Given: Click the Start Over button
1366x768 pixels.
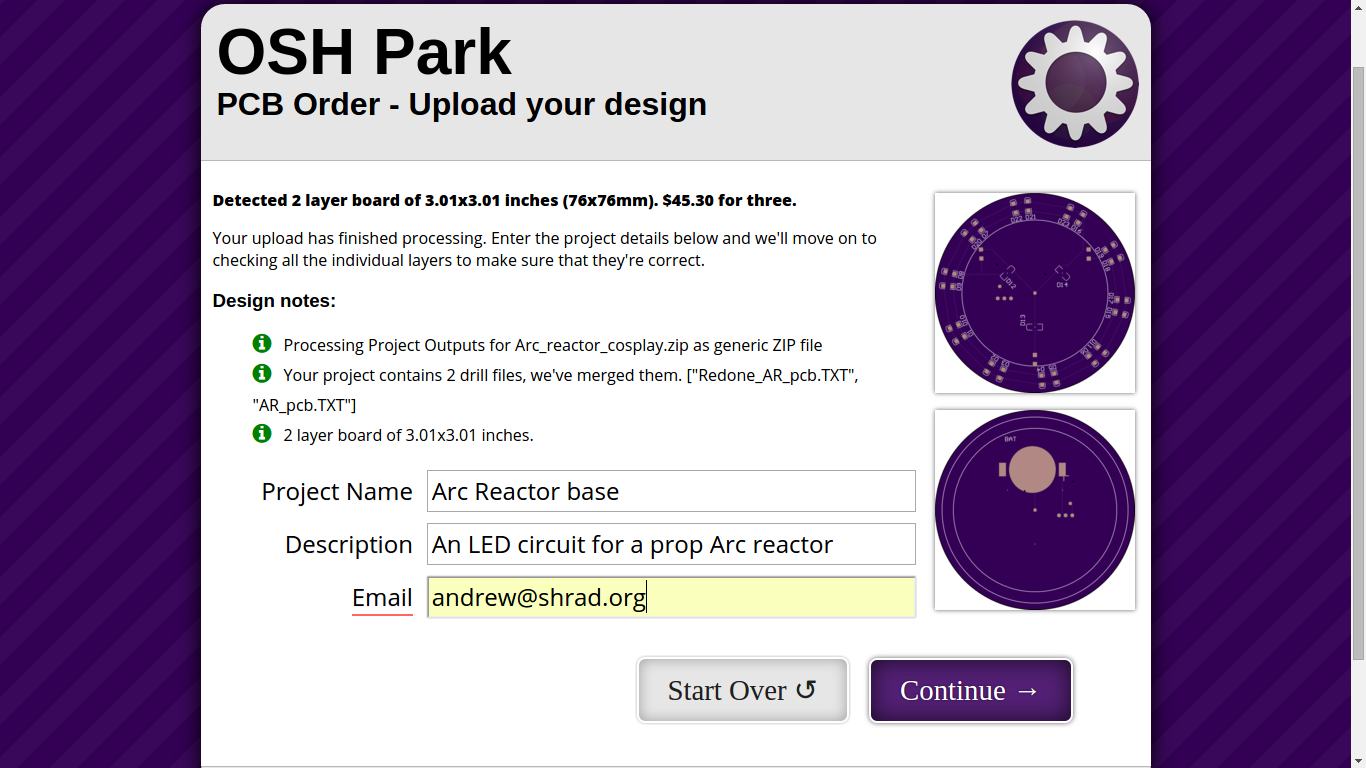Looking at the screenshot, I should [x=743, y=690].
